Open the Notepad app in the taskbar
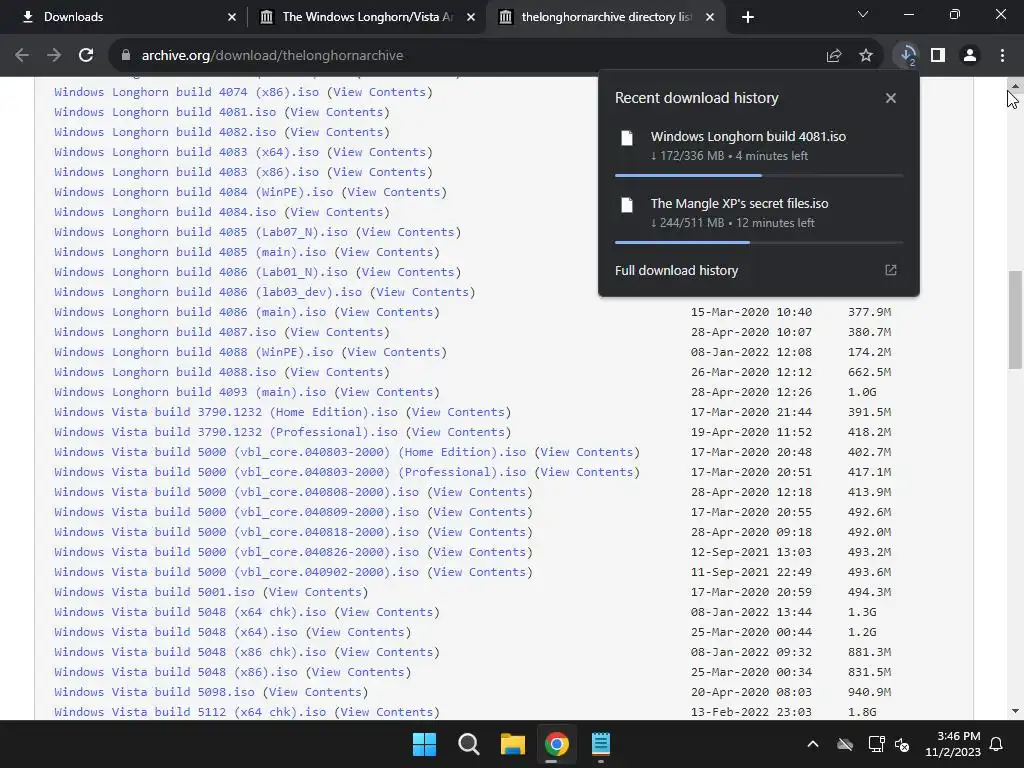The height and width of the screenshot is (768, 1024). click(x=600, y=744)
